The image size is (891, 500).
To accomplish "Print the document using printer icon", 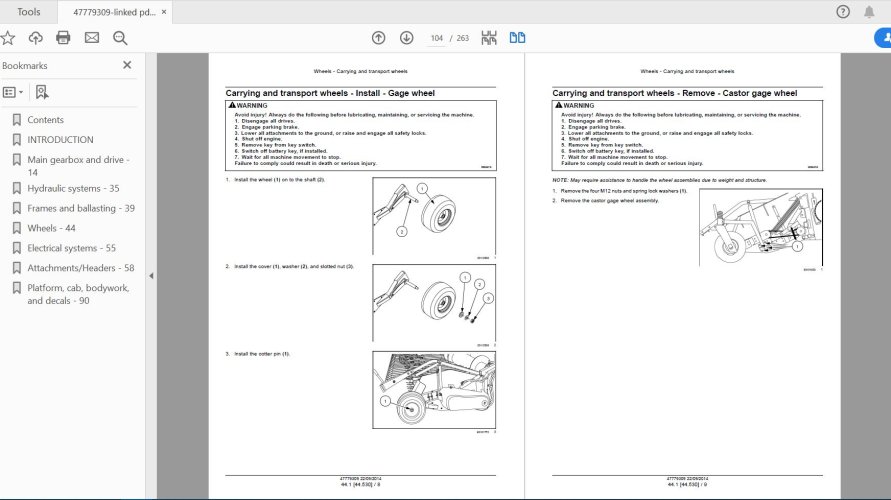I will click(64, 38).
